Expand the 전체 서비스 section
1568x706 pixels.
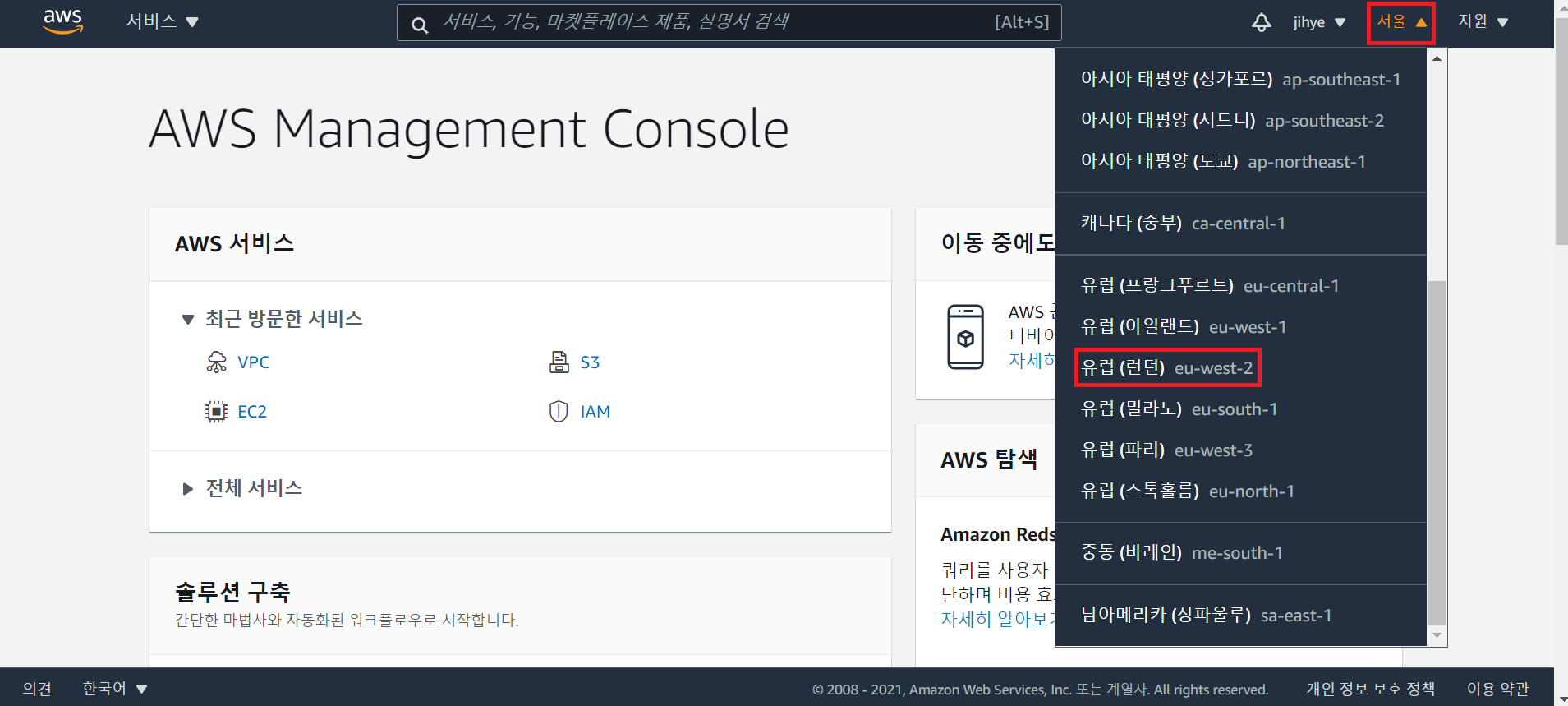241,488
